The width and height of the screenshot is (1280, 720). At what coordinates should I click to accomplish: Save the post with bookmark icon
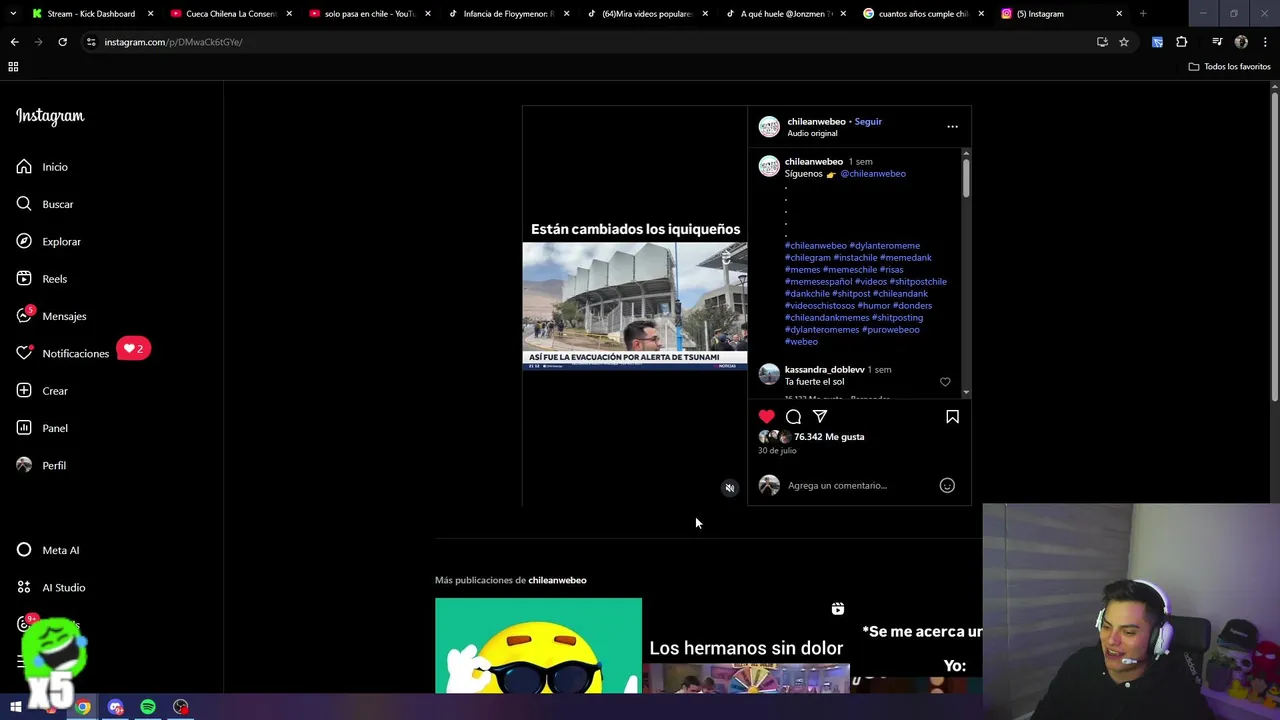(x=952, y=416)
